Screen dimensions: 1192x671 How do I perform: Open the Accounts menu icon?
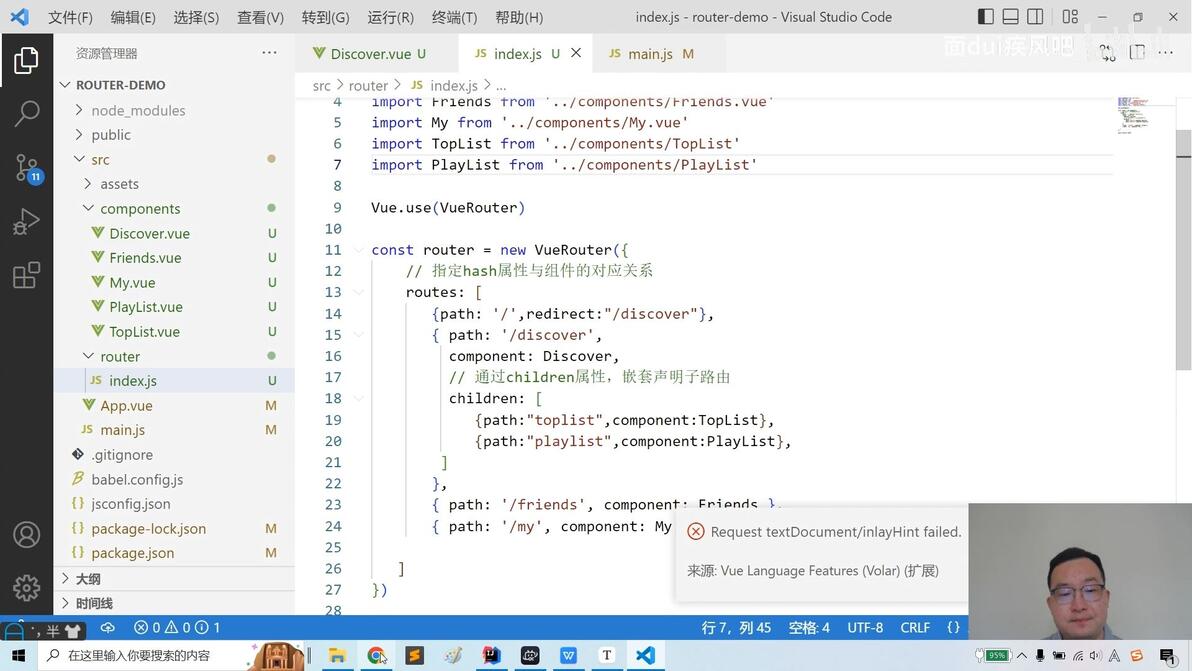[27, 535]
